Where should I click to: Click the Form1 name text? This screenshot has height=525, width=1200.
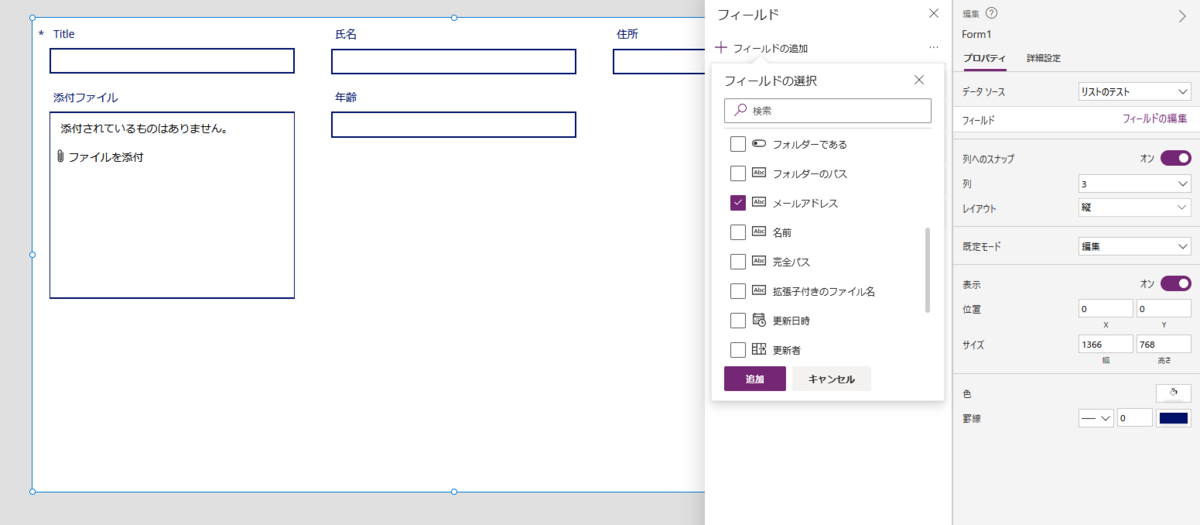pos(978,33)
